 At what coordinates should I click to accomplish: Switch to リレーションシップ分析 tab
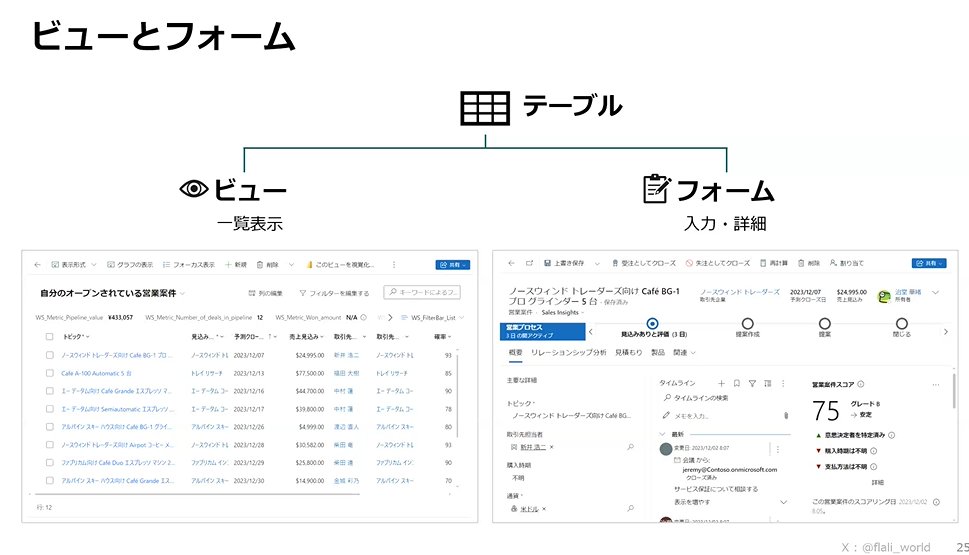[569, 353]
